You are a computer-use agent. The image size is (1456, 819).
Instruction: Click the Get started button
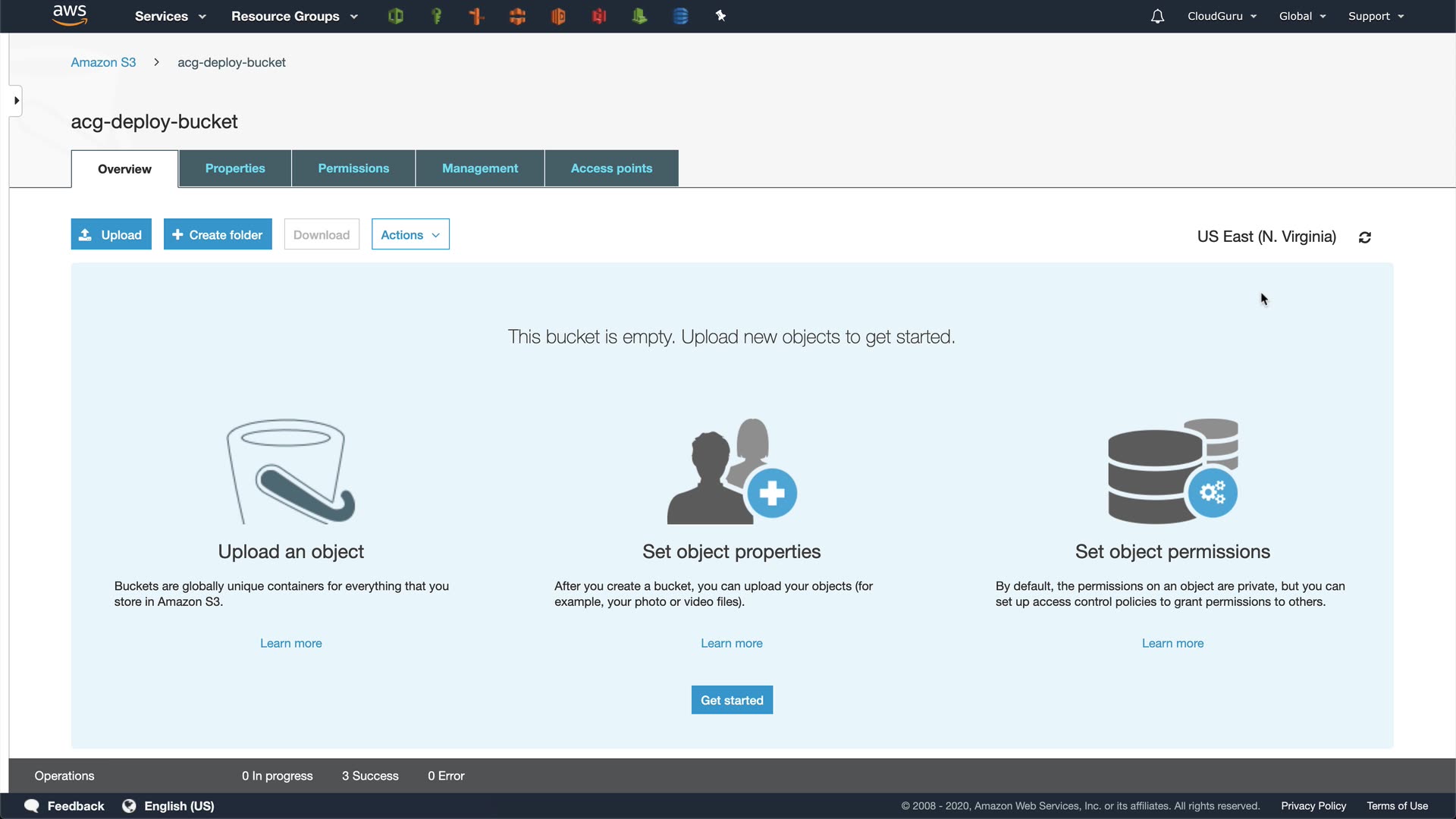click(x=732, y=700)
